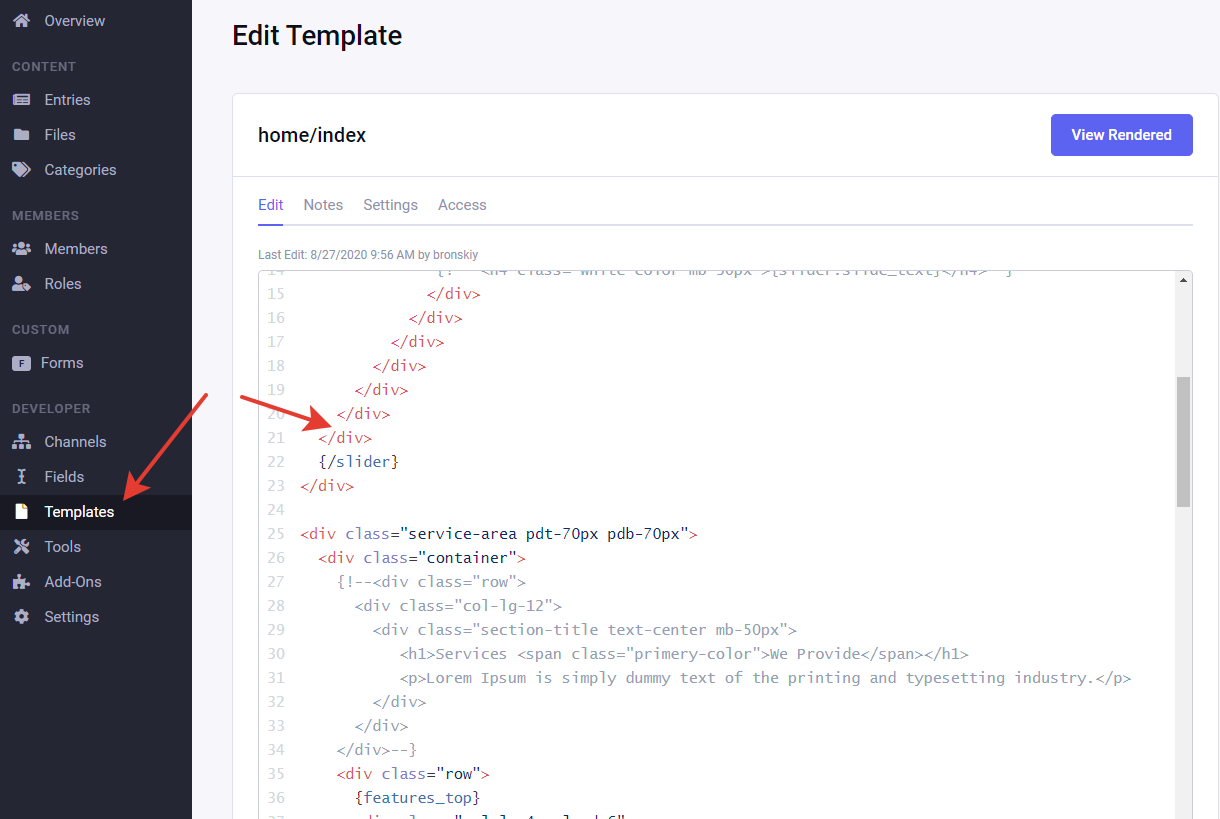Select the Edit tab
The image size is (1220, 819).
pos(271,205)
